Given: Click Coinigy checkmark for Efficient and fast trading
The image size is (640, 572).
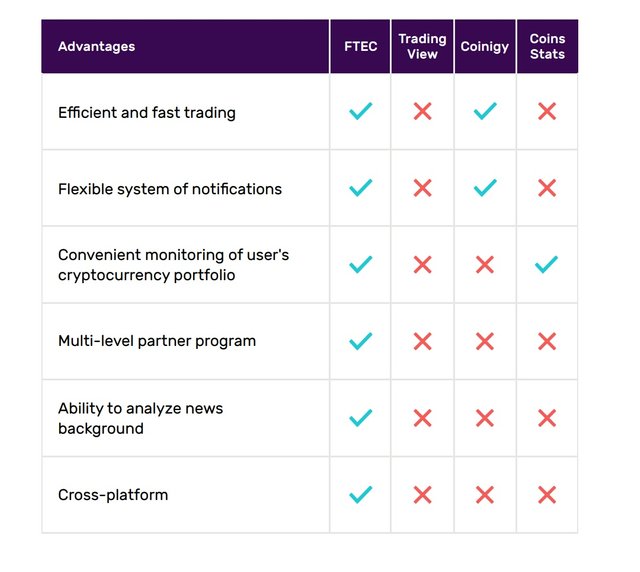Looking at the screenshot, I should (485, 111).
